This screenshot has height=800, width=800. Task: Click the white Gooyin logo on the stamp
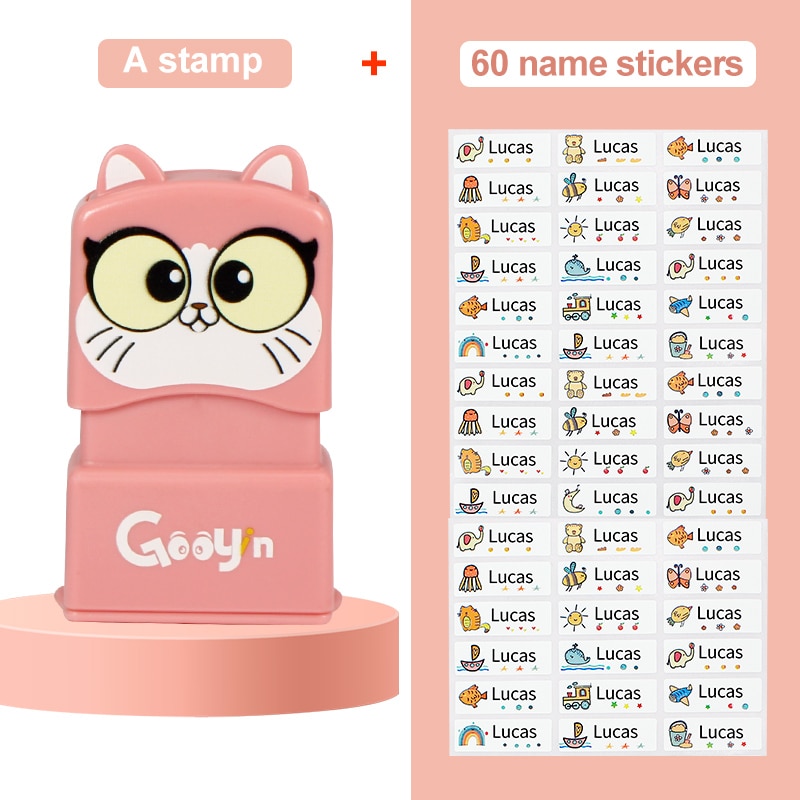coord(194,541)
